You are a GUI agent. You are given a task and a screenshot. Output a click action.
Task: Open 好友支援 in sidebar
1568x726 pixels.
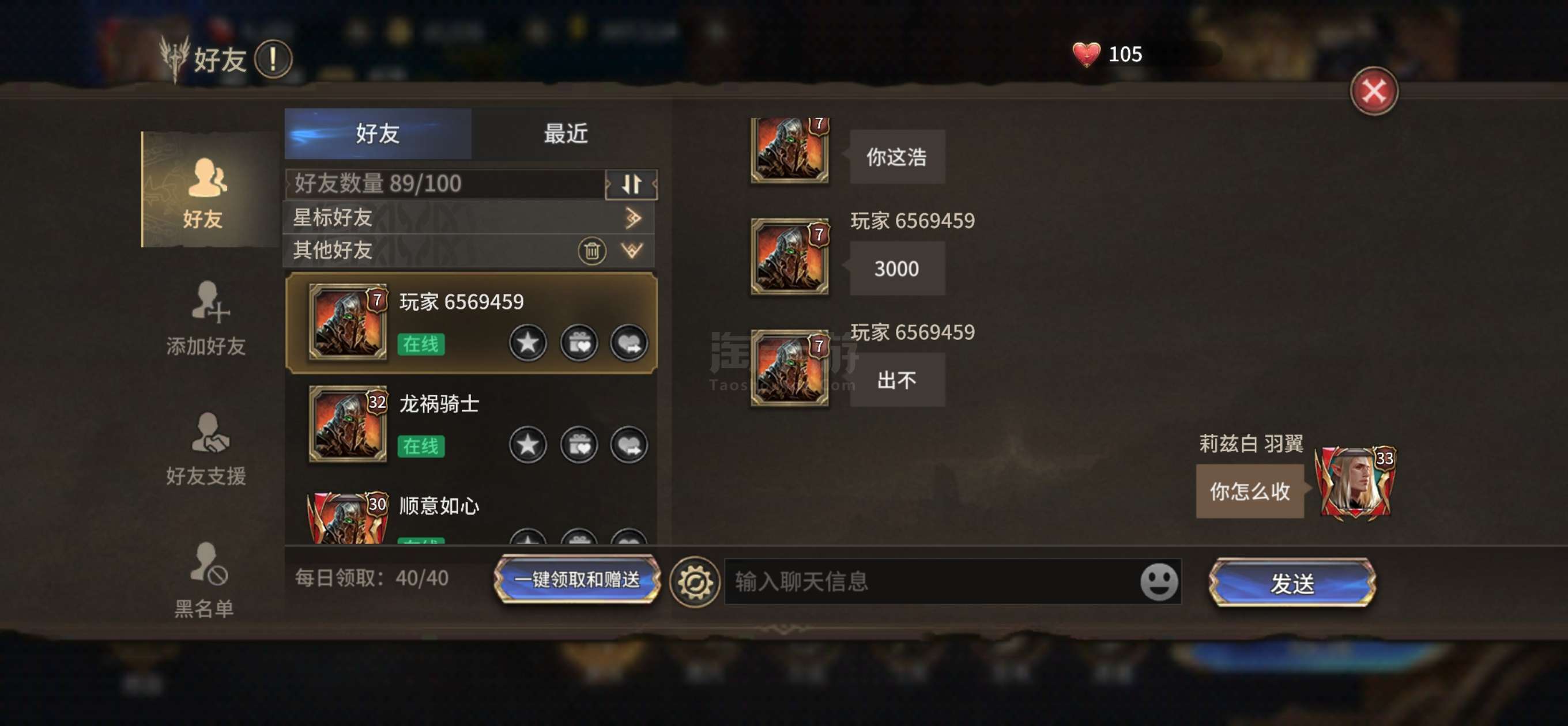[206, 449]
